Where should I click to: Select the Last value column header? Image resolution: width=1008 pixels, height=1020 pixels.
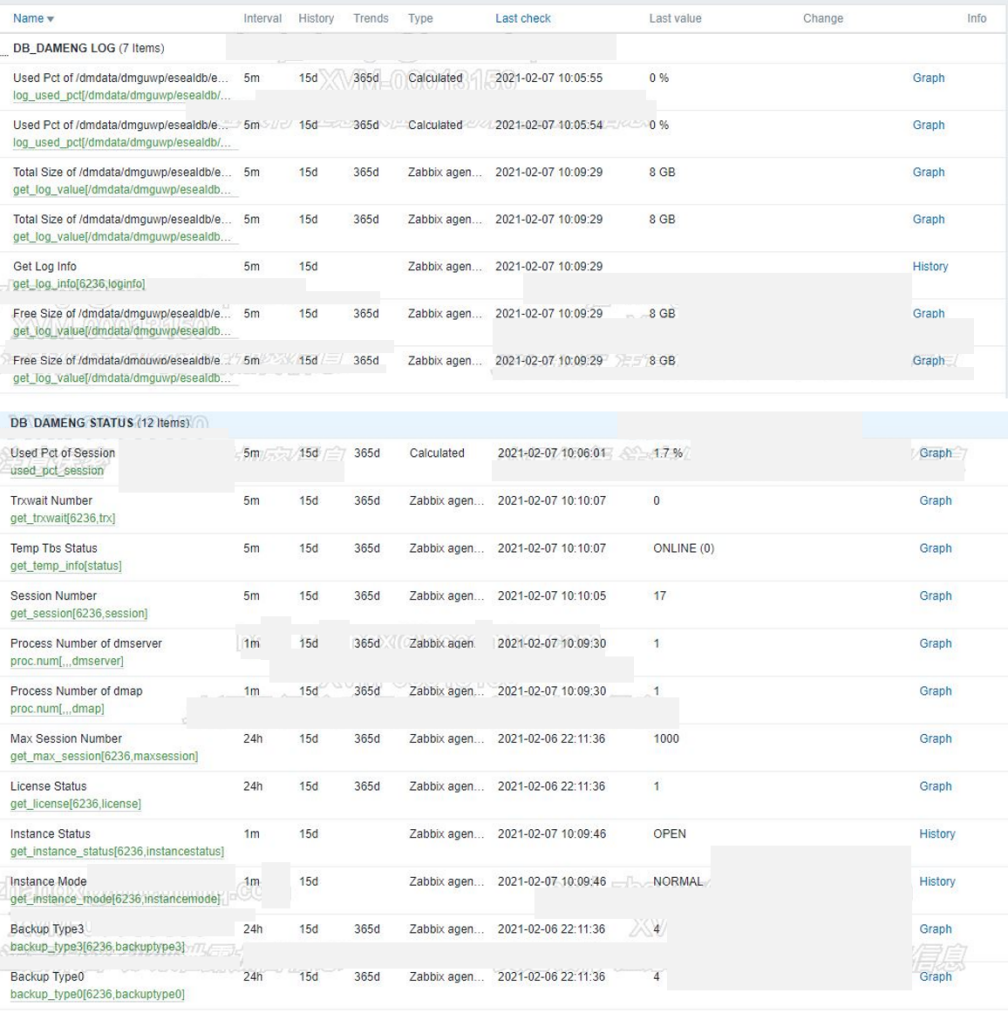coord(675,19)
